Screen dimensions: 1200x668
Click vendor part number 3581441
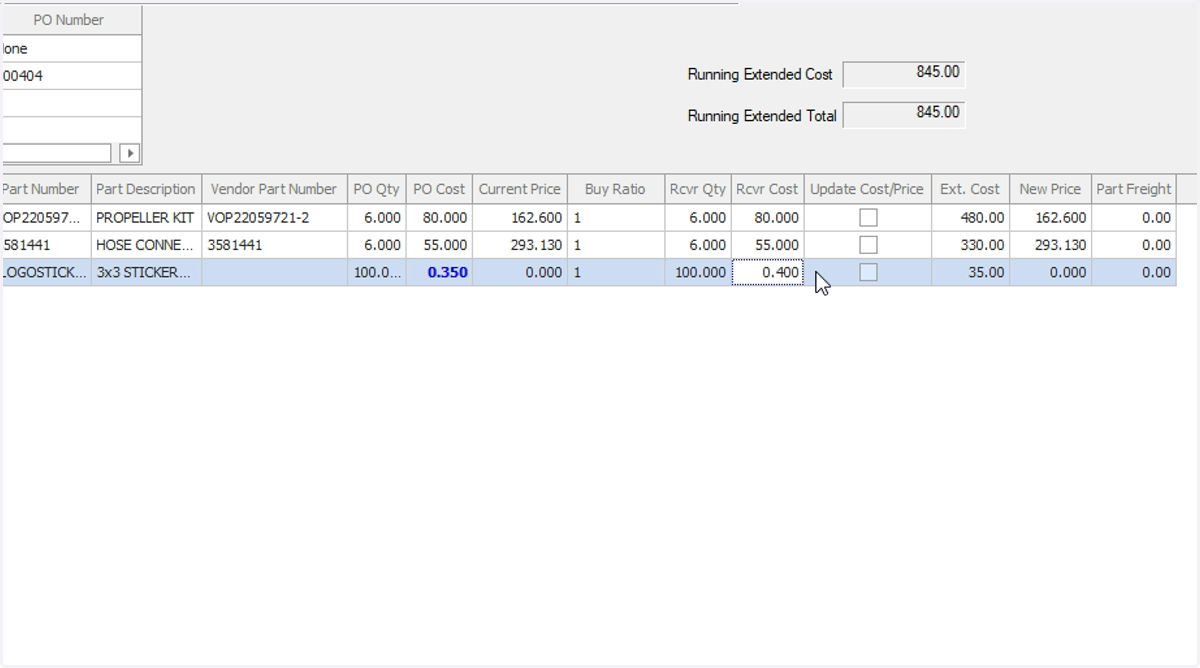point(274,245)
